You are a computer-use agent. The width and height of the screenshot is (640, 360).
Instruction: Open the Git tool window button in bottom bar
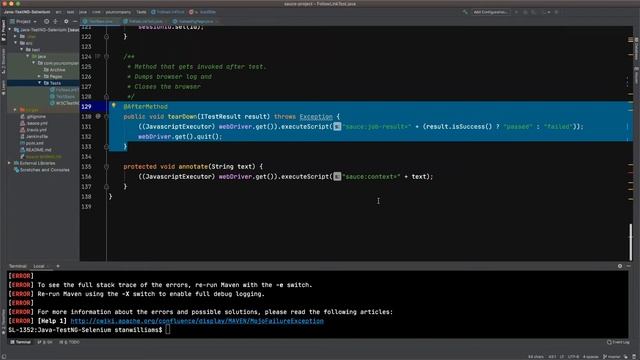pyautogui.click(x=45, y=342)
